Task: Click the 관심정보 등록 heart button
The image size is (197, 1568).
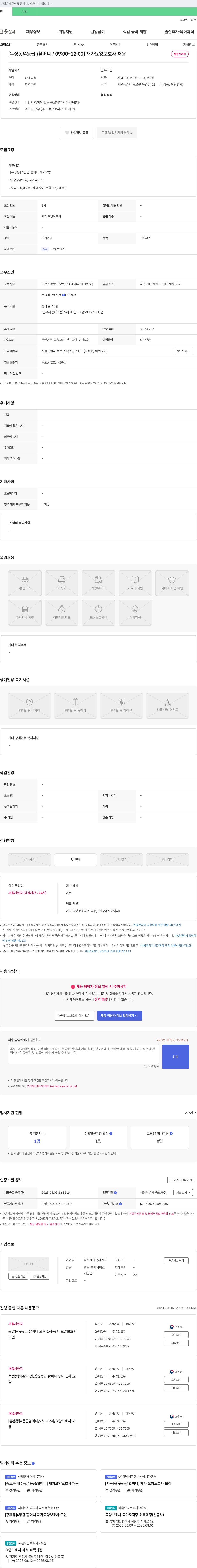Action: (77, 133)
